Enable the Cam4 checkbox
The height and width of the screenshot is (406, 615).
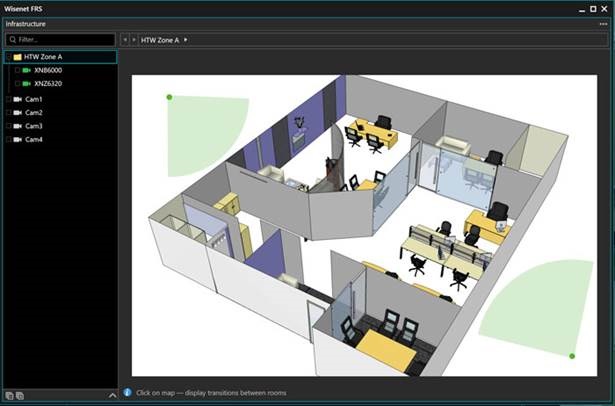[x=8, y=139]
